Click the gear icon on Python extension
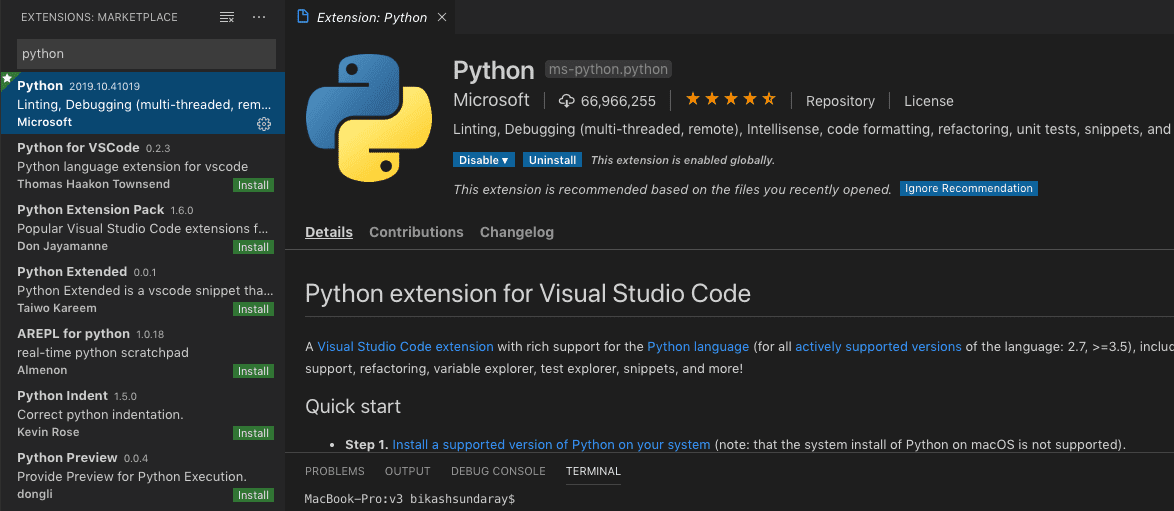The image size is (1174, 511). (264, 123)
